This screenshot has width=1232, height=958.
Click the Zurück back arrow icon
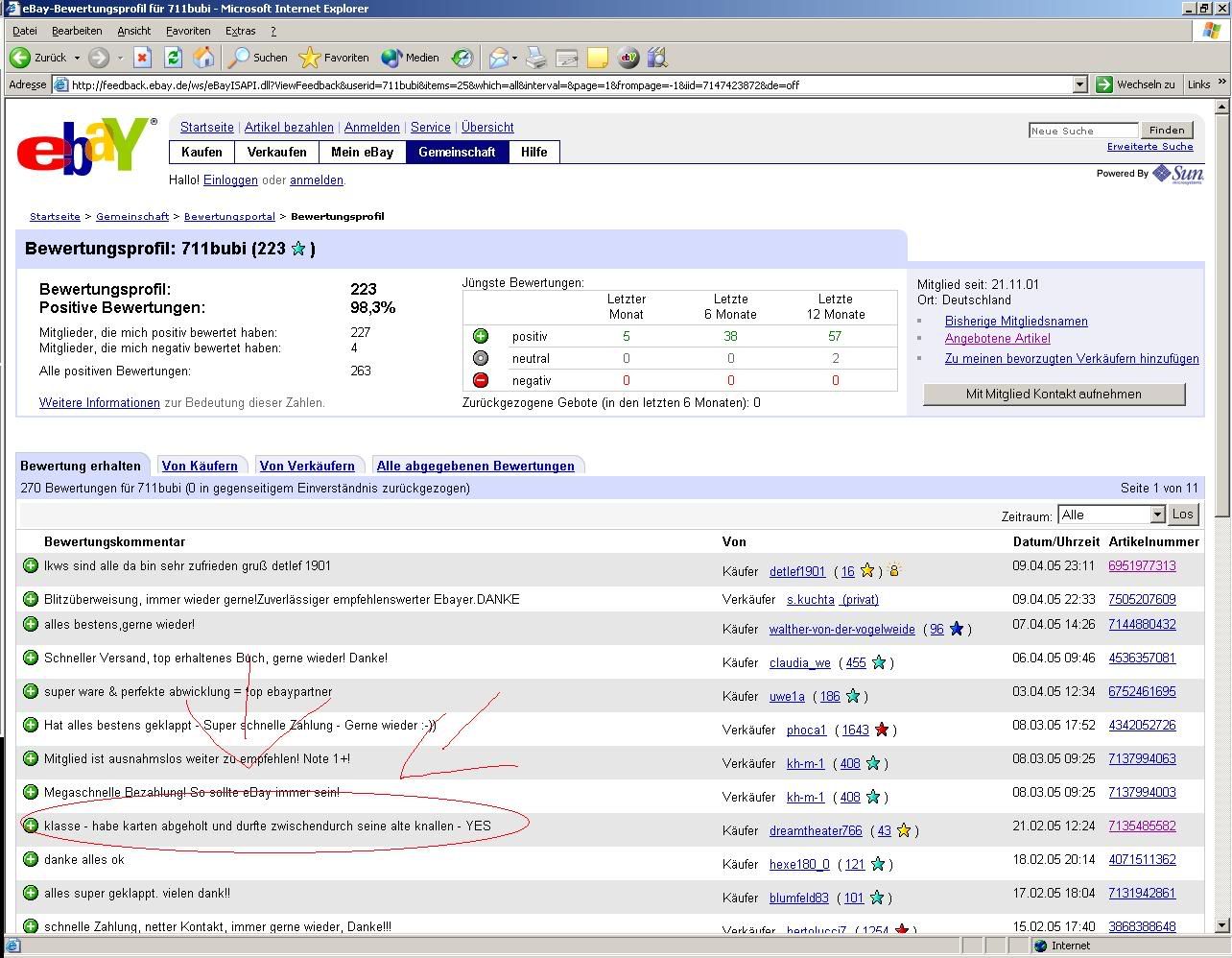(x=21, y=58)
